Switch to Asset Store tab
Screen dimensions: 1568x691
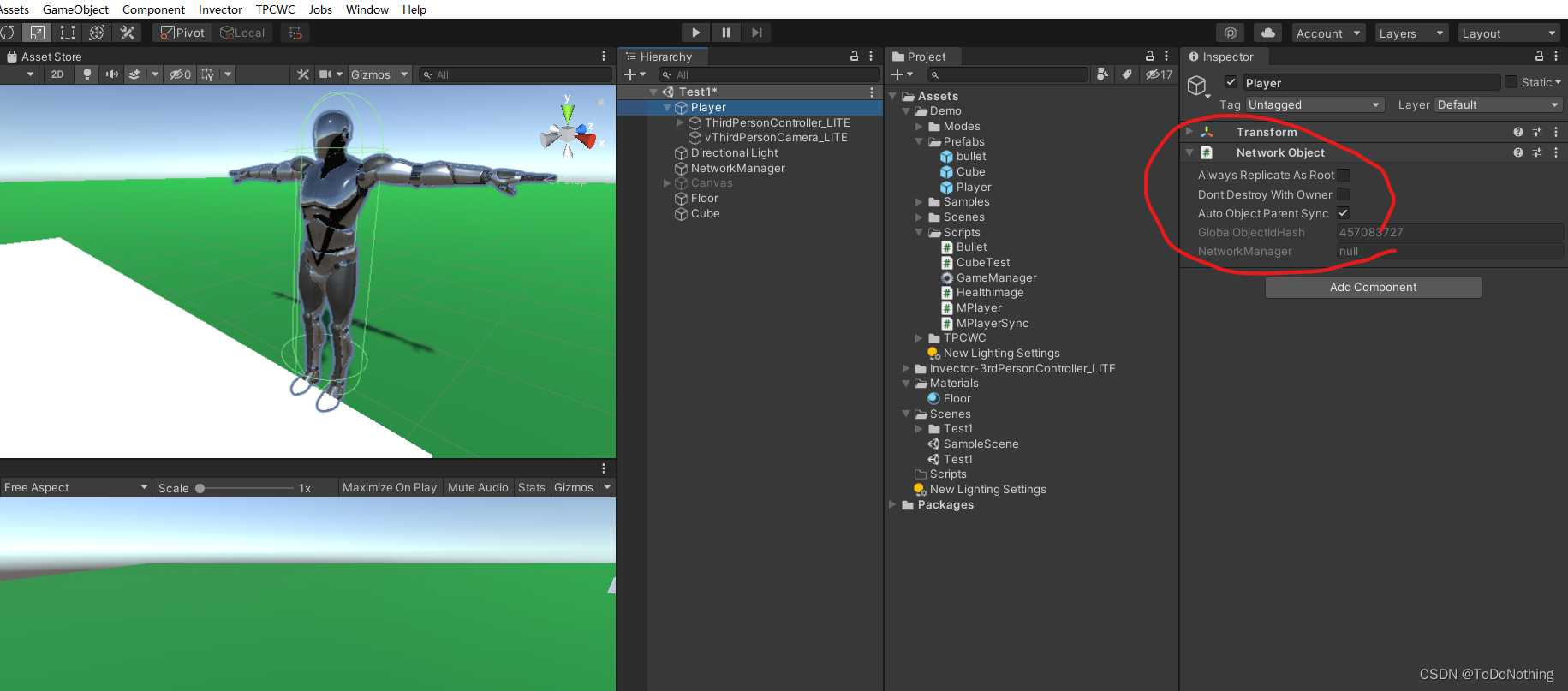coord(45,57)
